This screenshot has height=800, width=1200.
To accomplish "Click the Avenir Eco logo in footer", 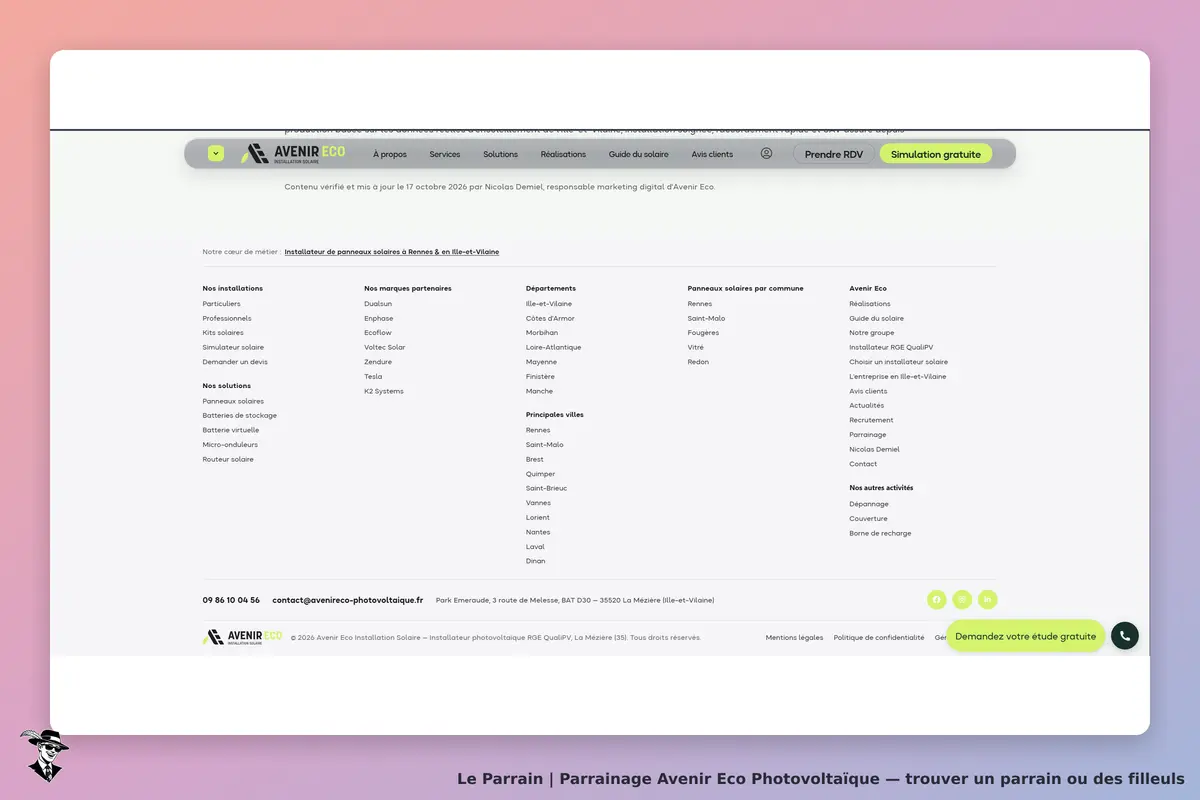I will pos(243,637).
